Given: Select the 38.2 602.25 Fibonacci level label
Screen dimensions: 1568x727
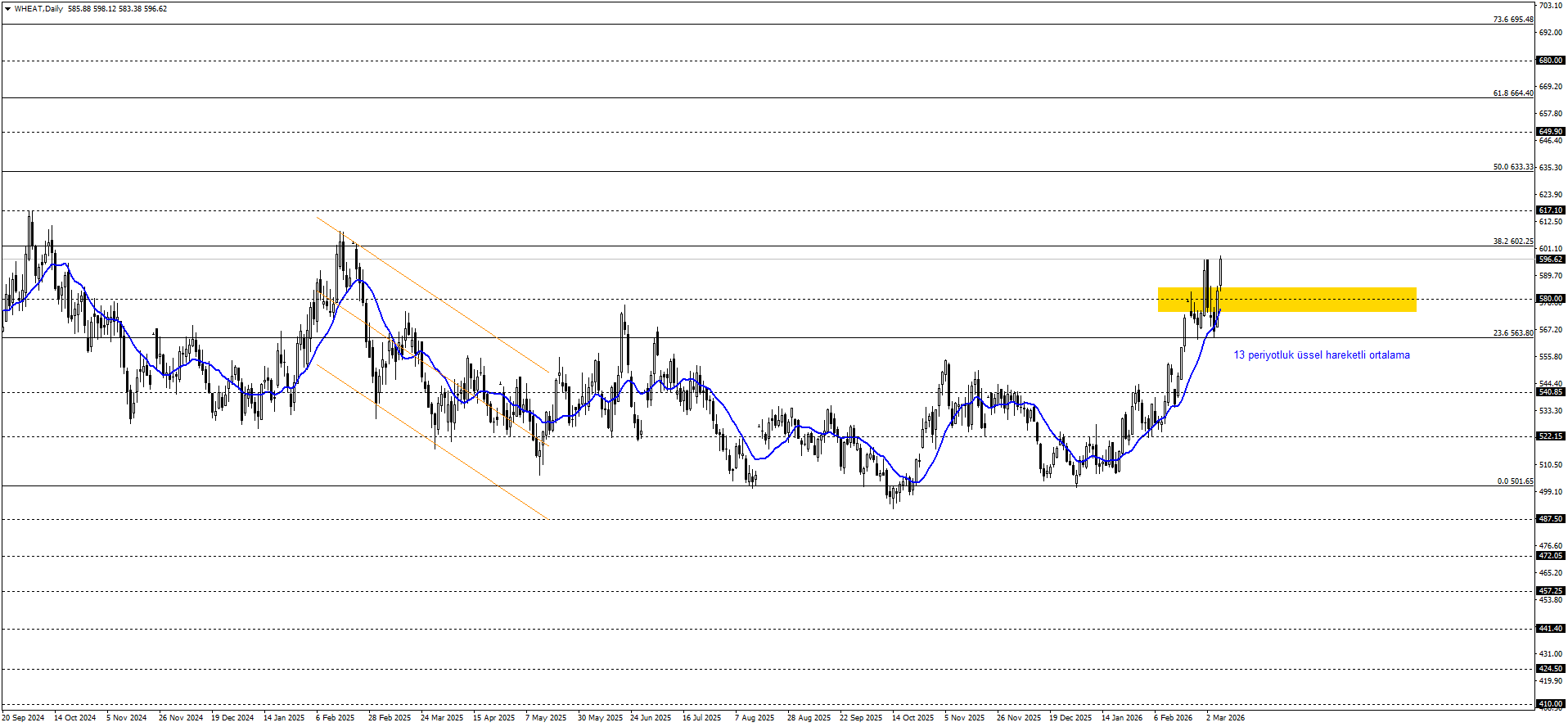Looking at the screenshot, I should coord(1512,242).
